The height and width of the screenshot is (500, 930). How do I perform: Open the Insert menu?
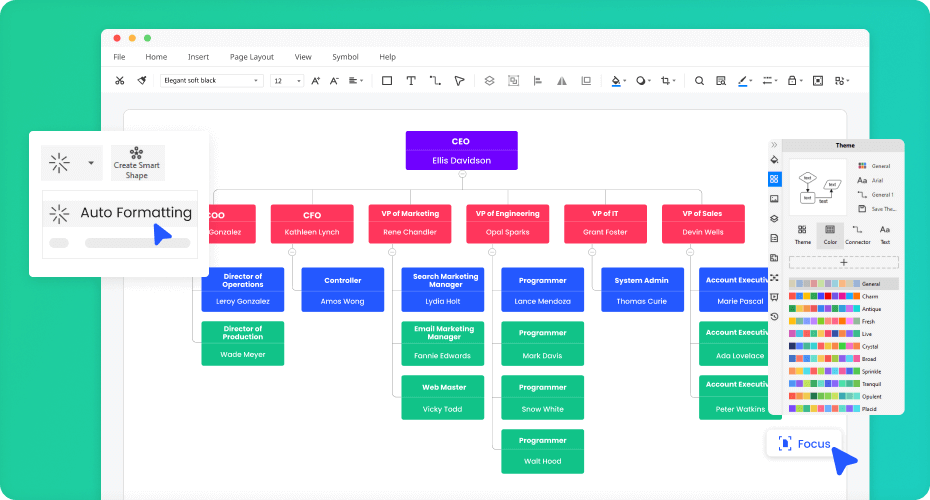[x=198, y=57]
